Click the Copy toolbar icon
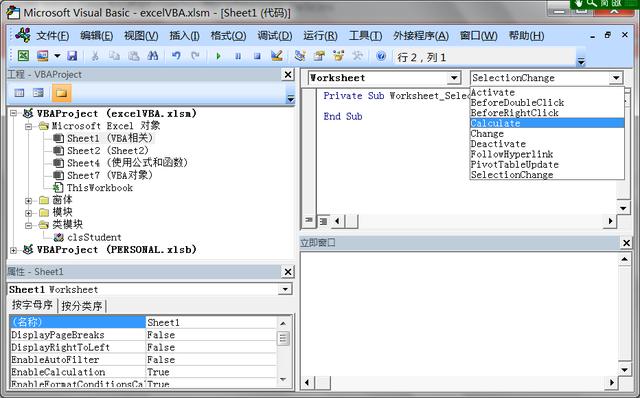Image resolution: width=640 pixels, height=398 pixels. point(114,56)
